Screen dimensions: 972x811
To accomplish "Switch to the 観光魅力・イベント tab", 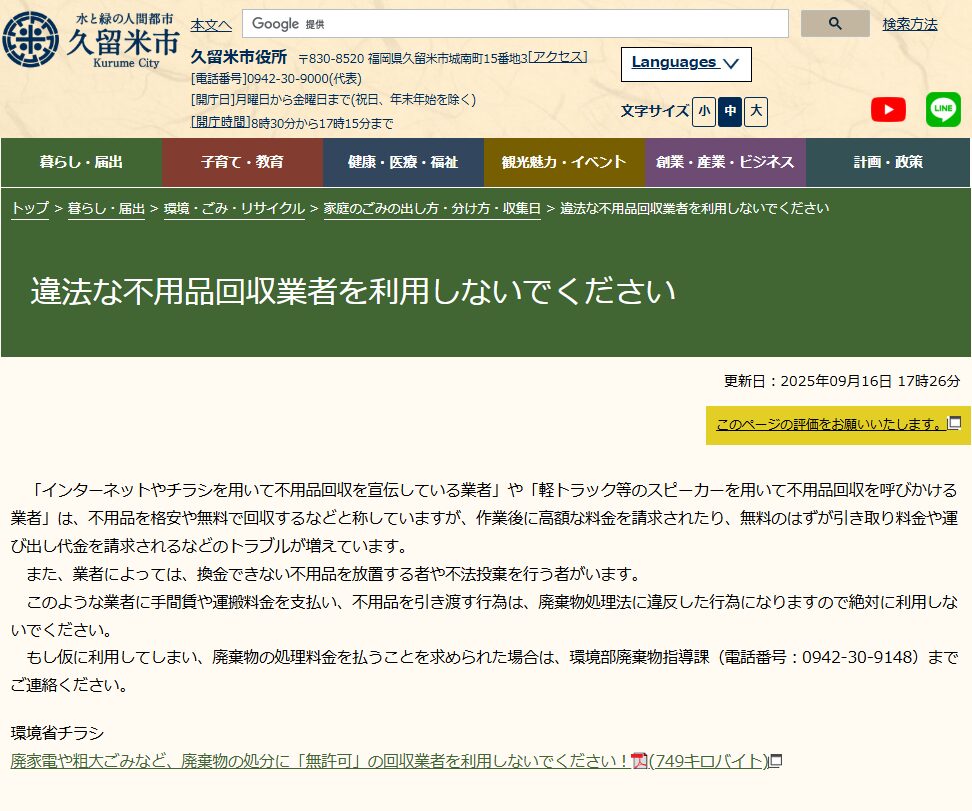I will (x=565, y=161).
